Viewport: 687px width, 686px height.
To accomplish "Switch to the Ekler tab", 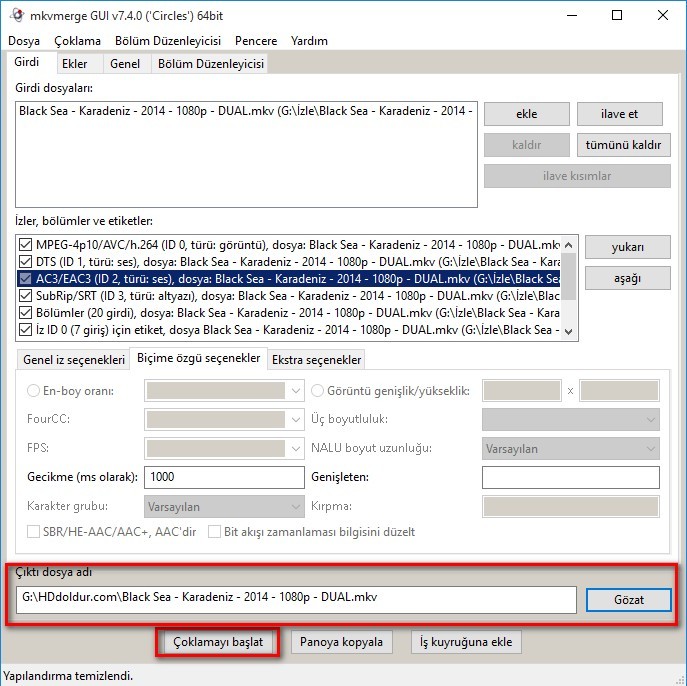I will pyautogui.click(x=75, y=63).
